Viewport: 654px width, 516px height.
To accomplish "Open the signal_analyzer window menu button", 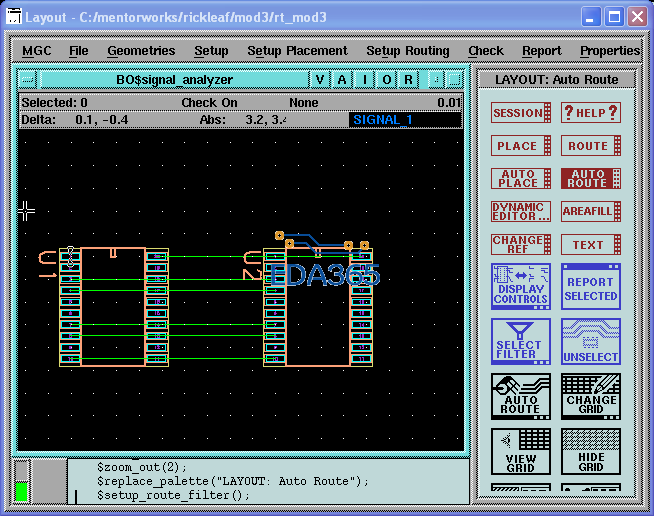I will tap(28, 80).
